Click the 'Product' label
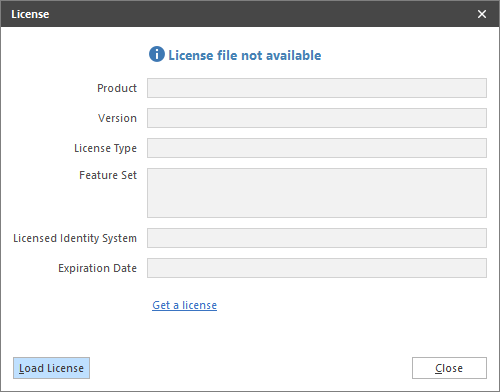 coord(117,88)
